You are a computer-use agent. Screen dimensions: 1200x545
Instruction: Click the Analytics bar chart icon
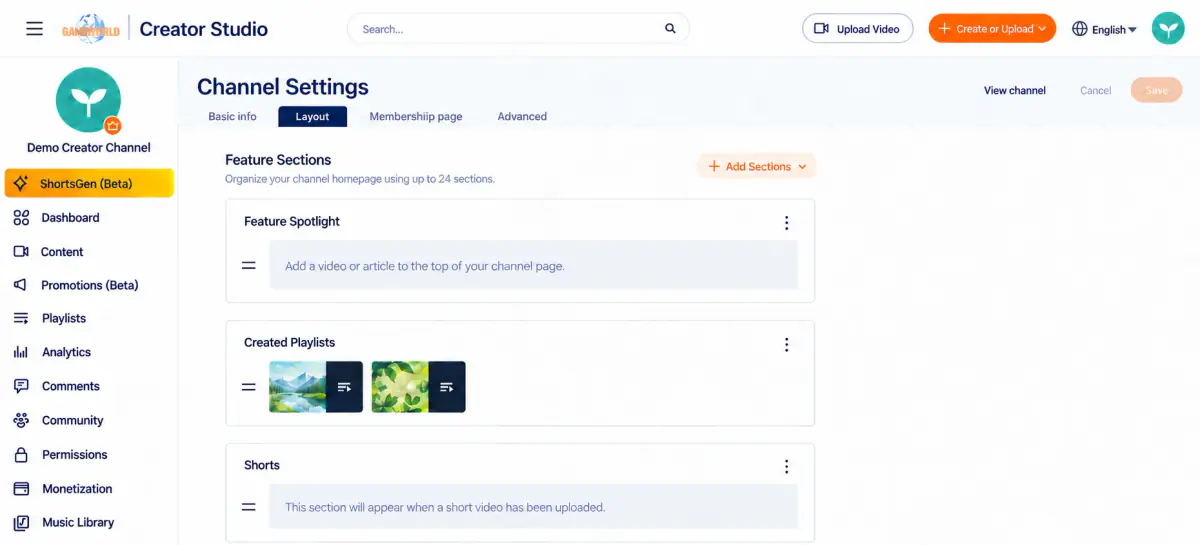(x=21, y=352)
